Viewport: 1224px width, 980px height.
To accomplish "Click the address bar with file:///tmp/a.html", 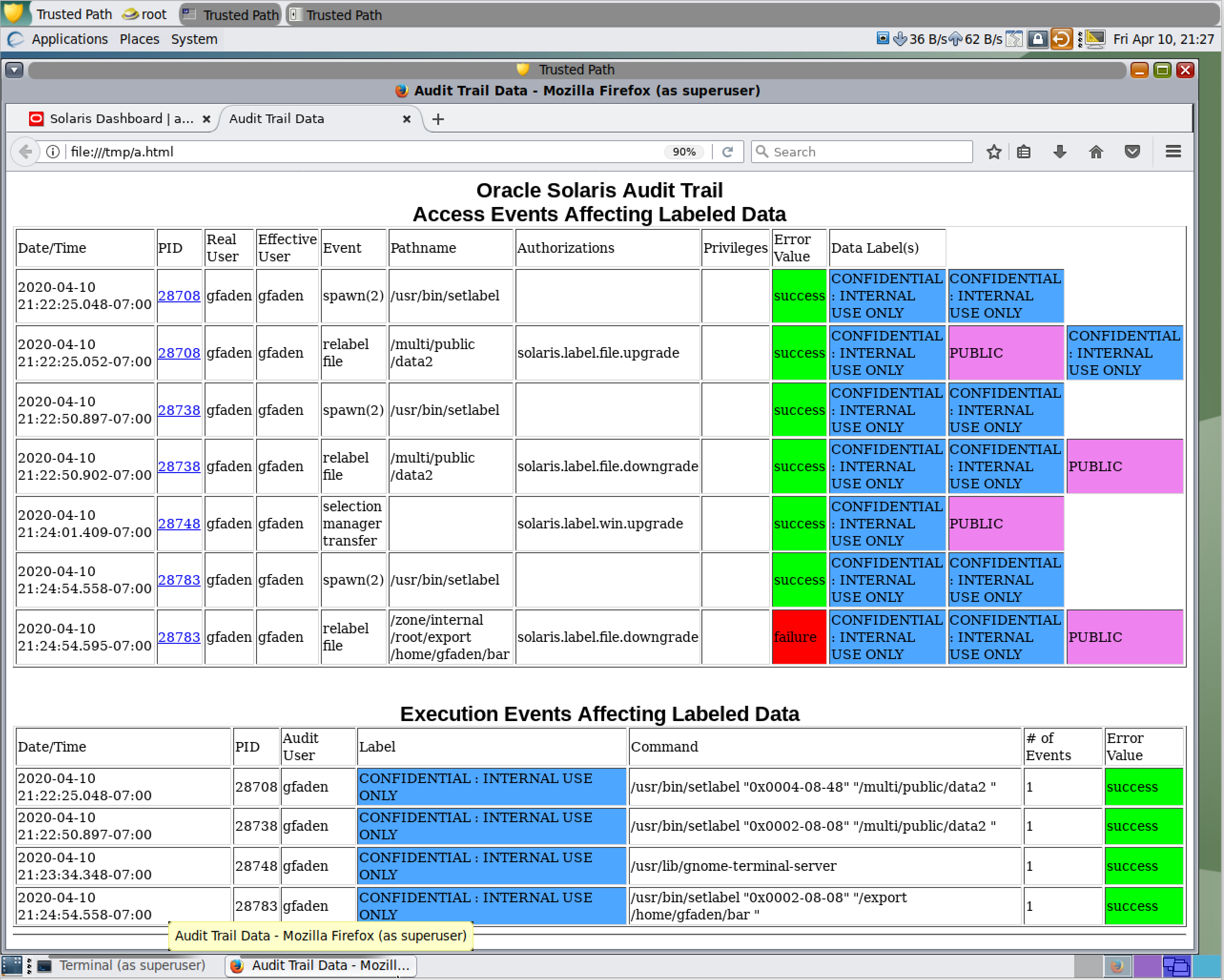I will [363, 152].
